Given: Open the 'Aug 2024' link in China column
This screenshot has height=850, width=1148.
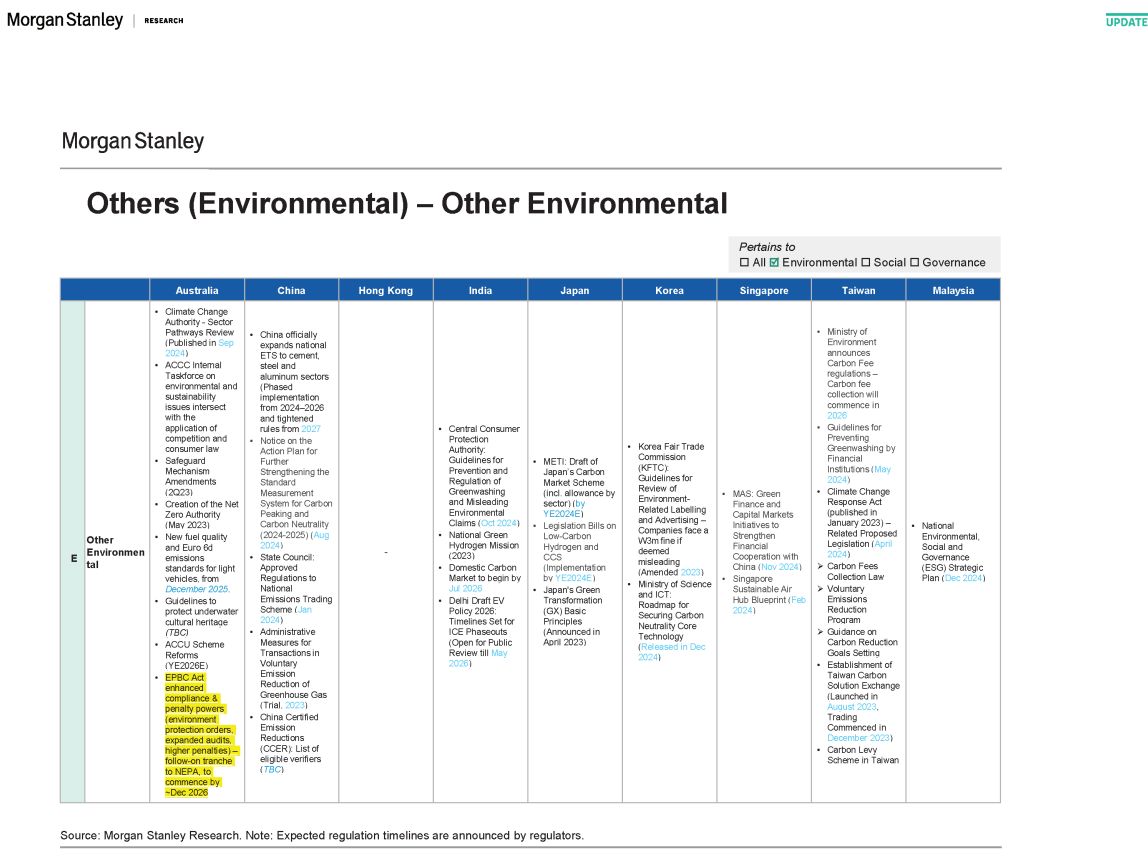Looking at the screenshot, I should [x=294, y=540].
